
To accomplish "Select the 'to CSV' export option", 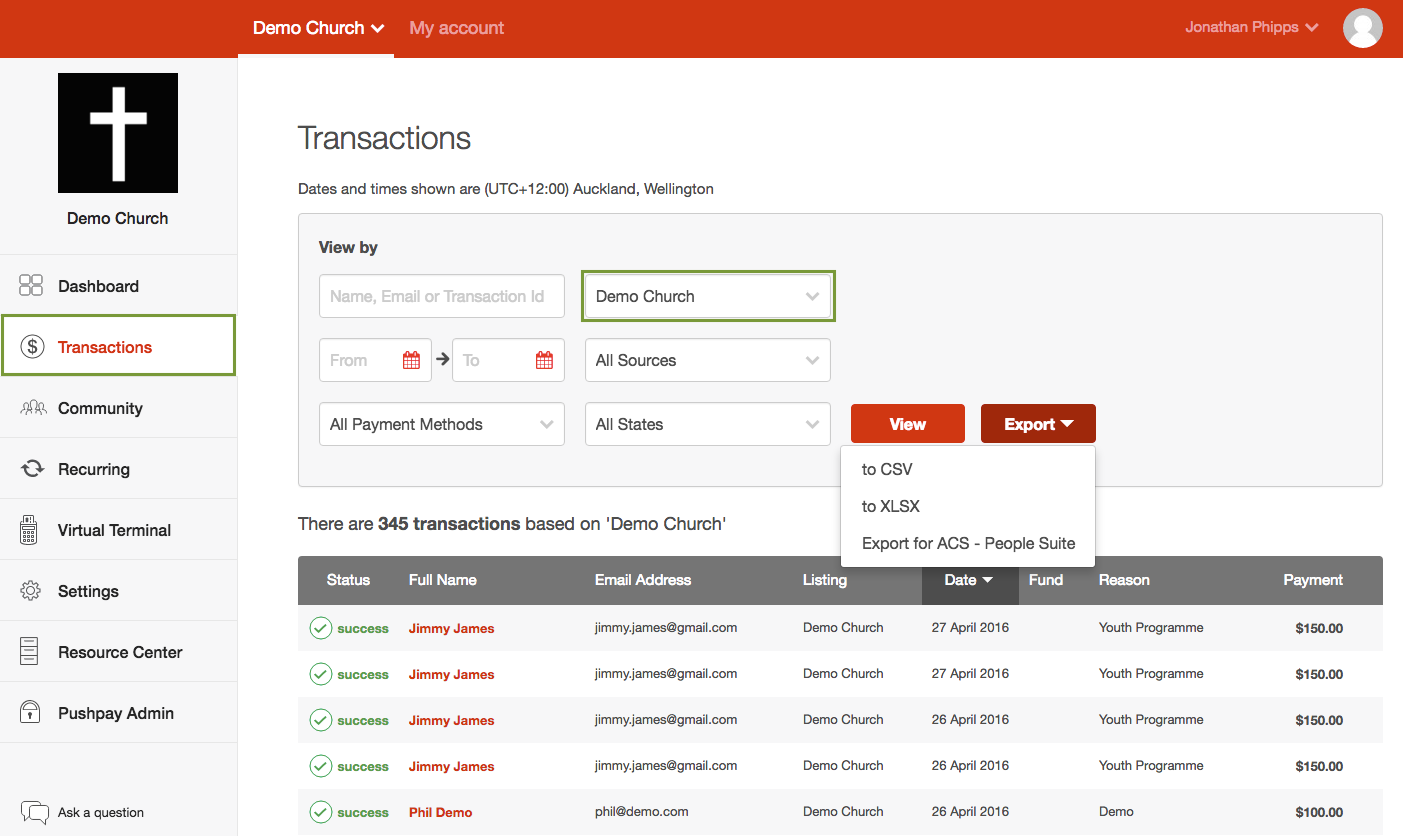I will [x=887, y=469].
